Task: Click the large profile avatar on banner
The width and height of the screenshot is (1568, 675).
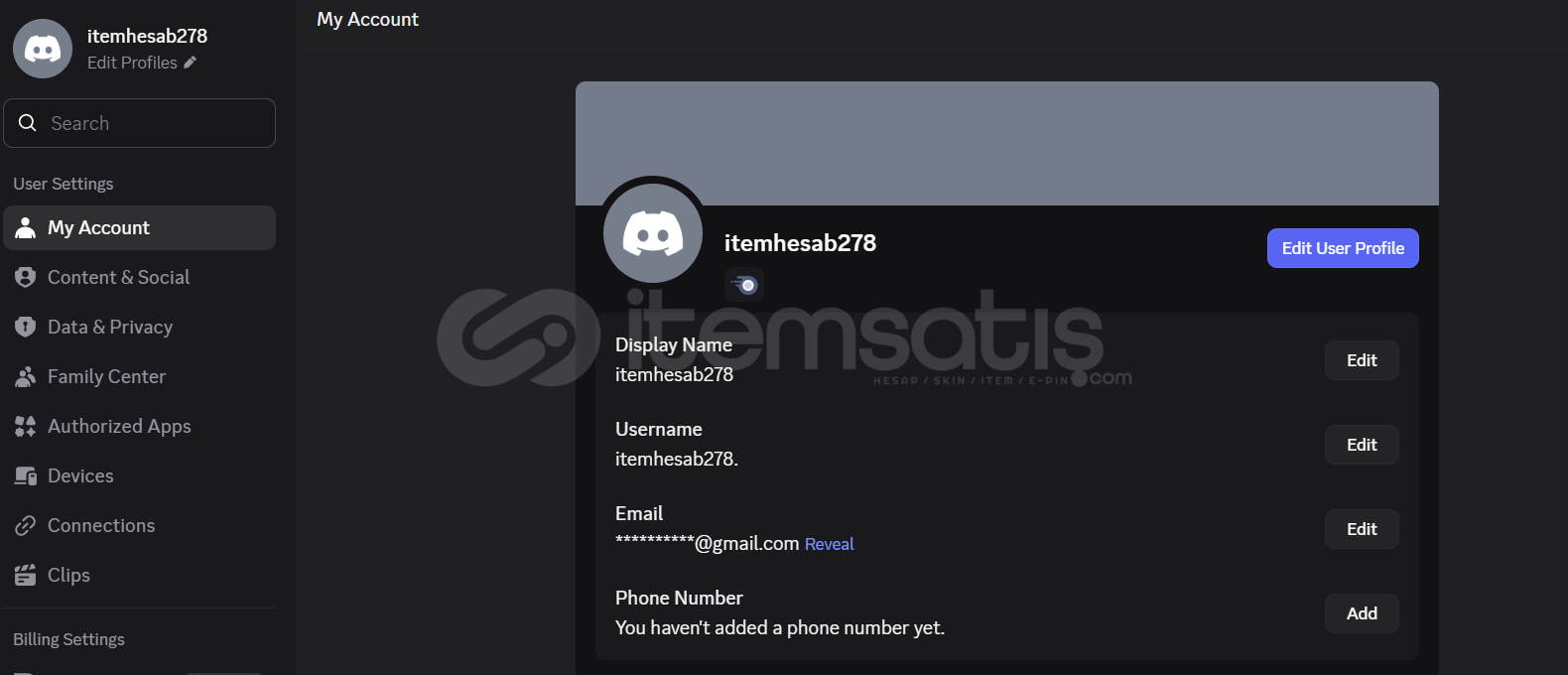Action: [x=653, y=233]
